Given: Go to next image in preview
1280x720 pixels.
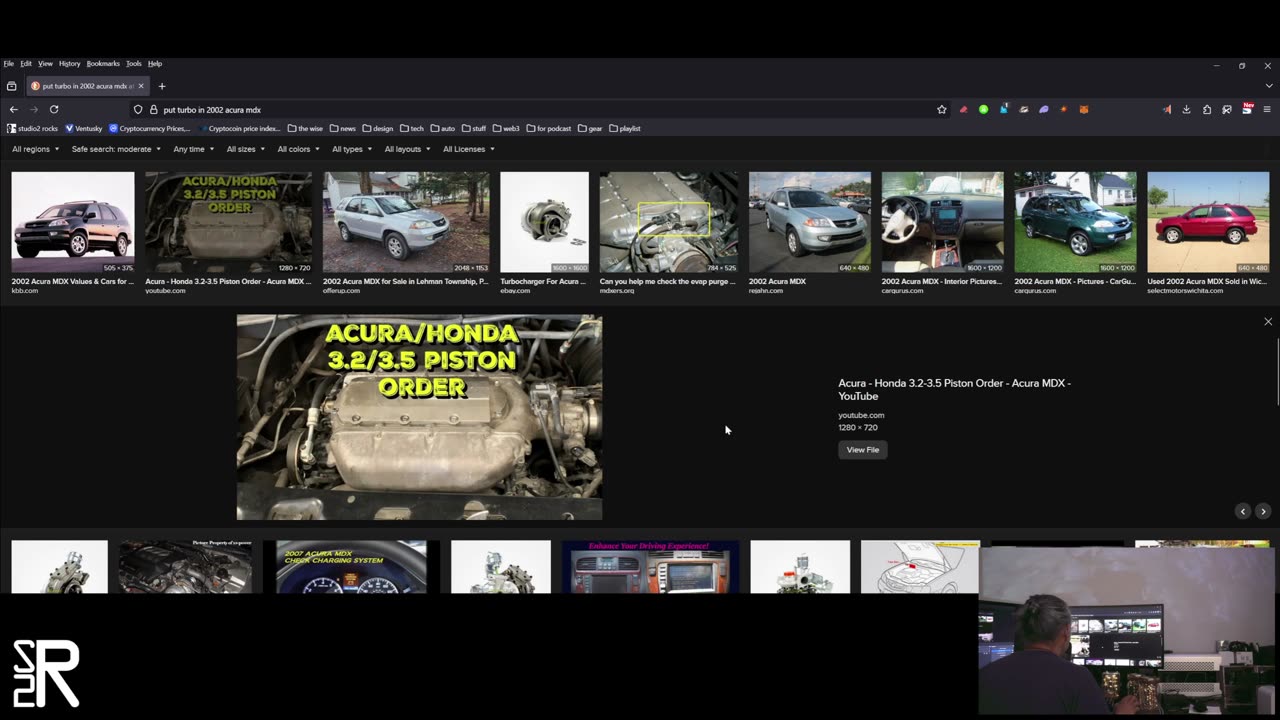Looking at the screenshot, I should coord(1263,511).
